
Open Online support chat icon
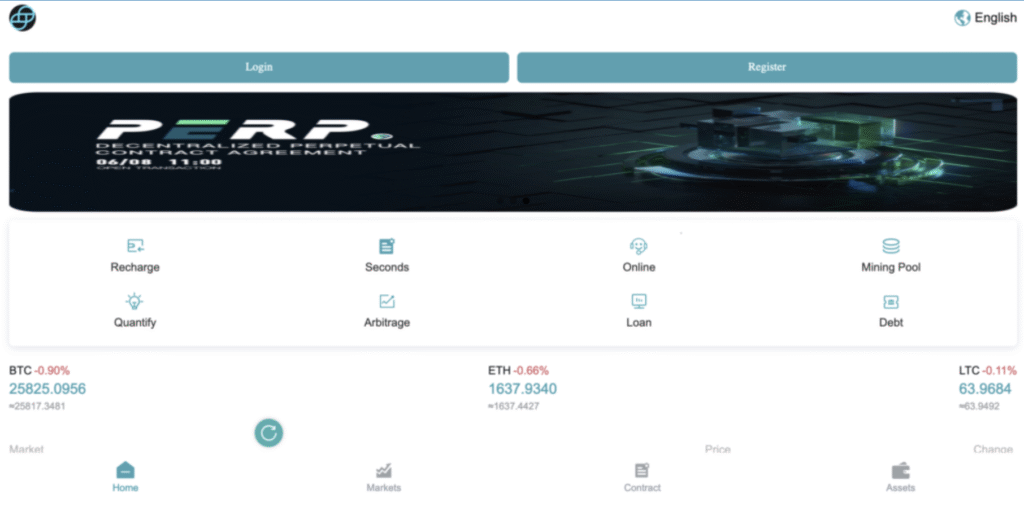pyautogui.click(x=638, y=246)
